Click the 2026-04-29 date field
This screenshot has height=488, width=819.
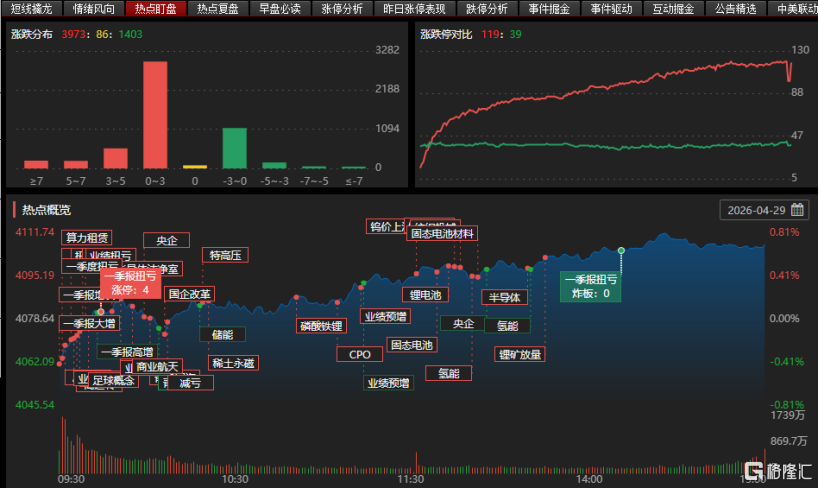coord(764,210)
